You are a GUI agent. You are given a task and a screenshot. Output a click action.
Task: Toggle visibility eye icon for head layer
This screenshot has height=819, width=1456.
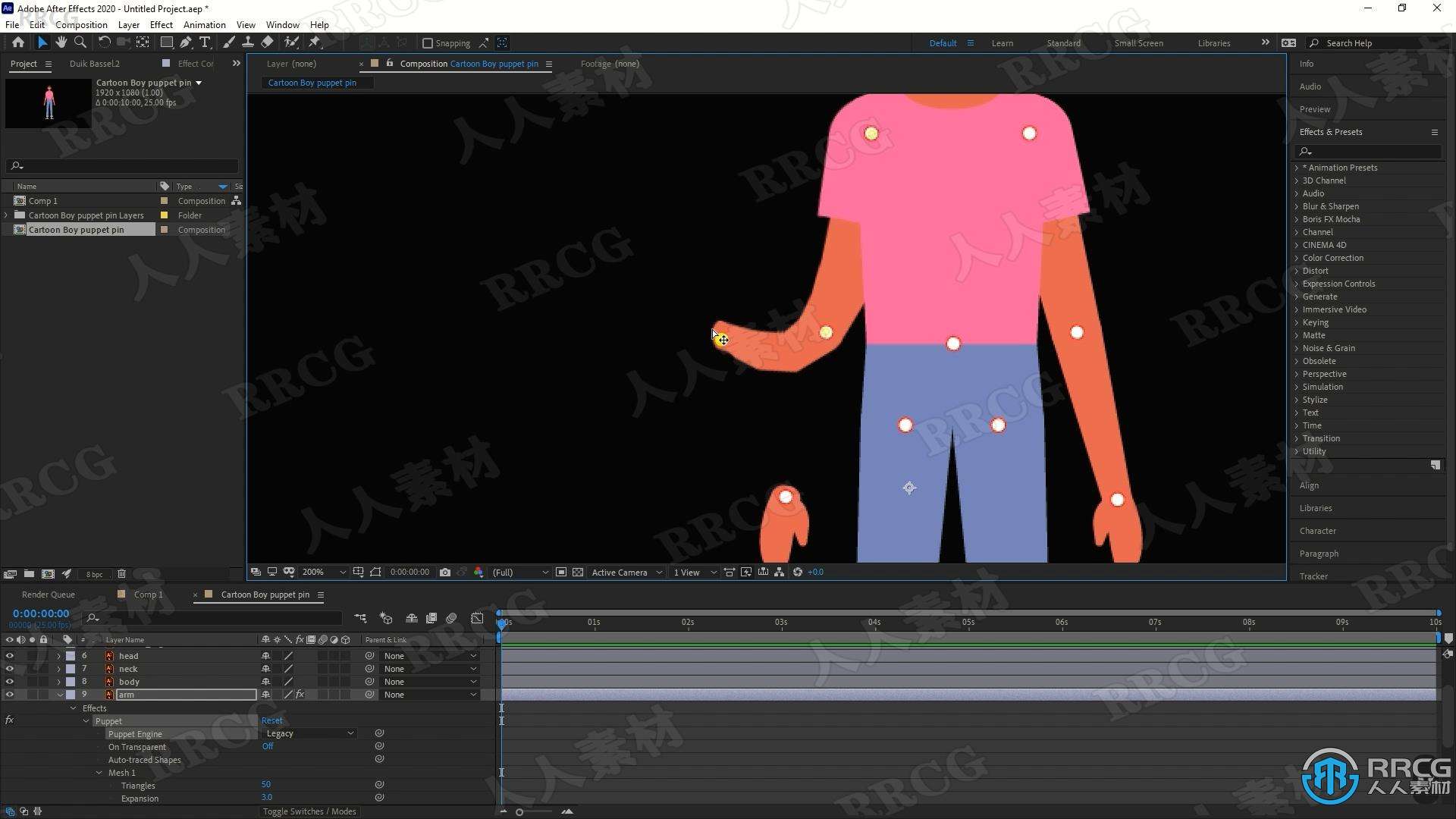tap(8, 655)
